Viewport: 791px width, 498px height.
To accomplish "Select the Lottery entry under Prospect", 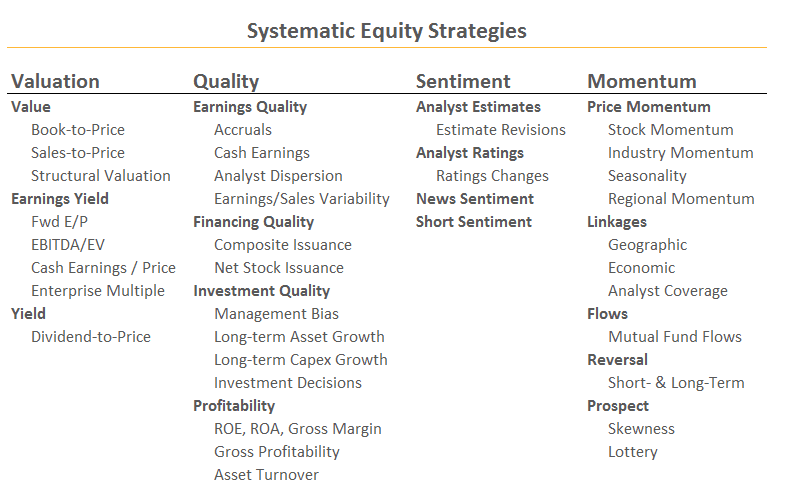I will (633, 451).
